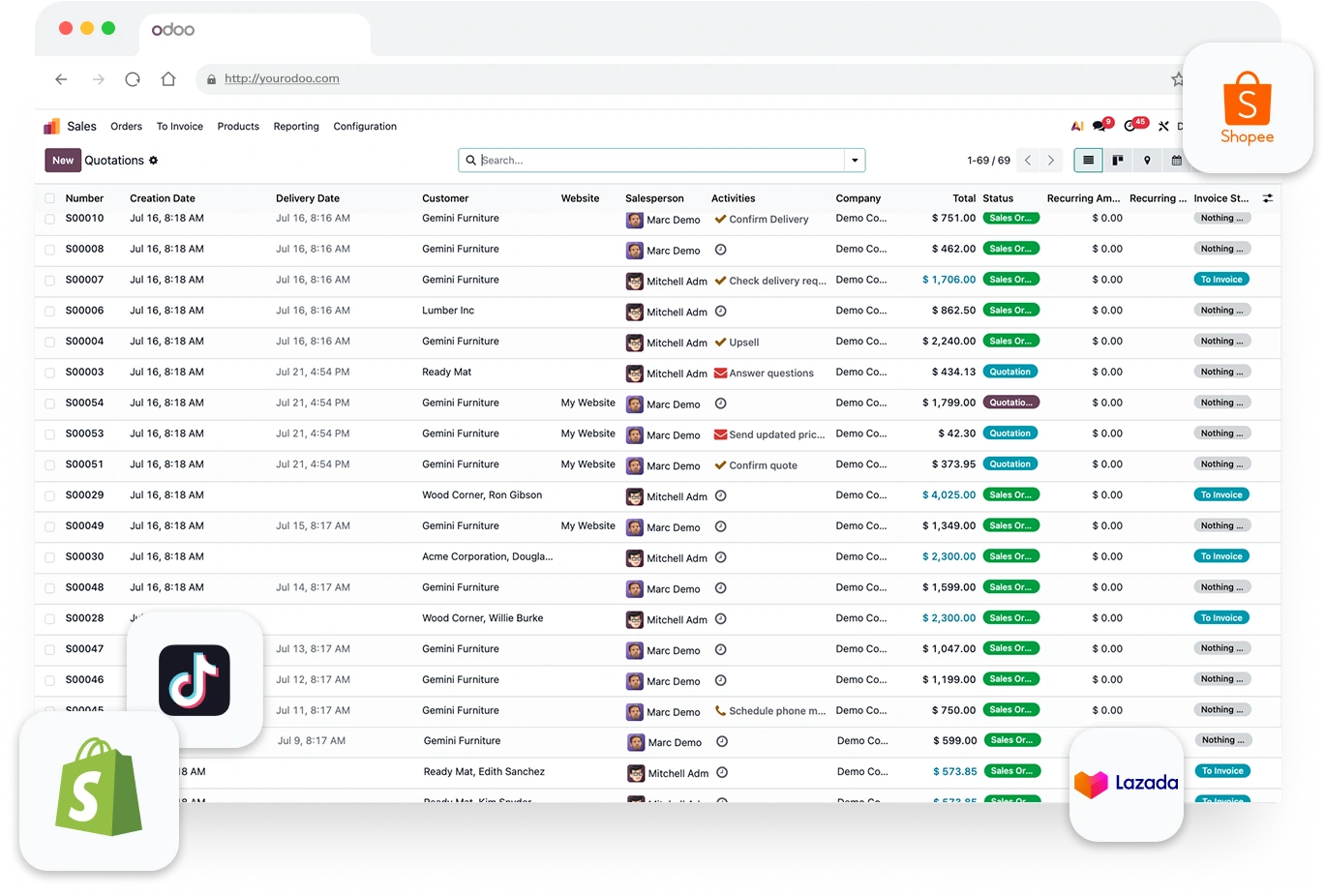Click the Lazada logo card
The width and height of the screenshot is (1325, 896).
pyautogui.click(x=1127, y=784)
